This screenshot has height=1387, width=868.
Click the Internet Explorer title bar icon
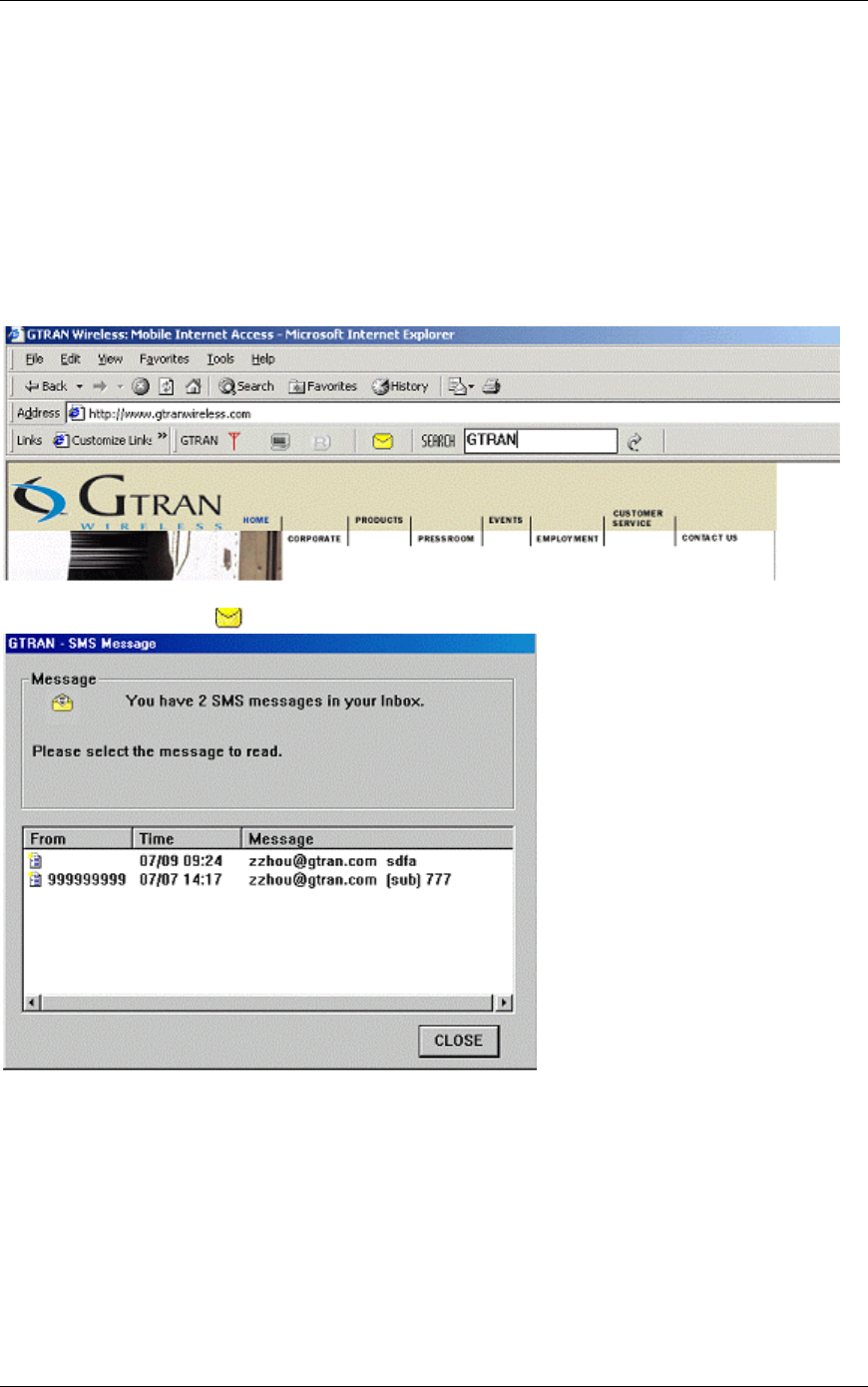click(16, 335)
